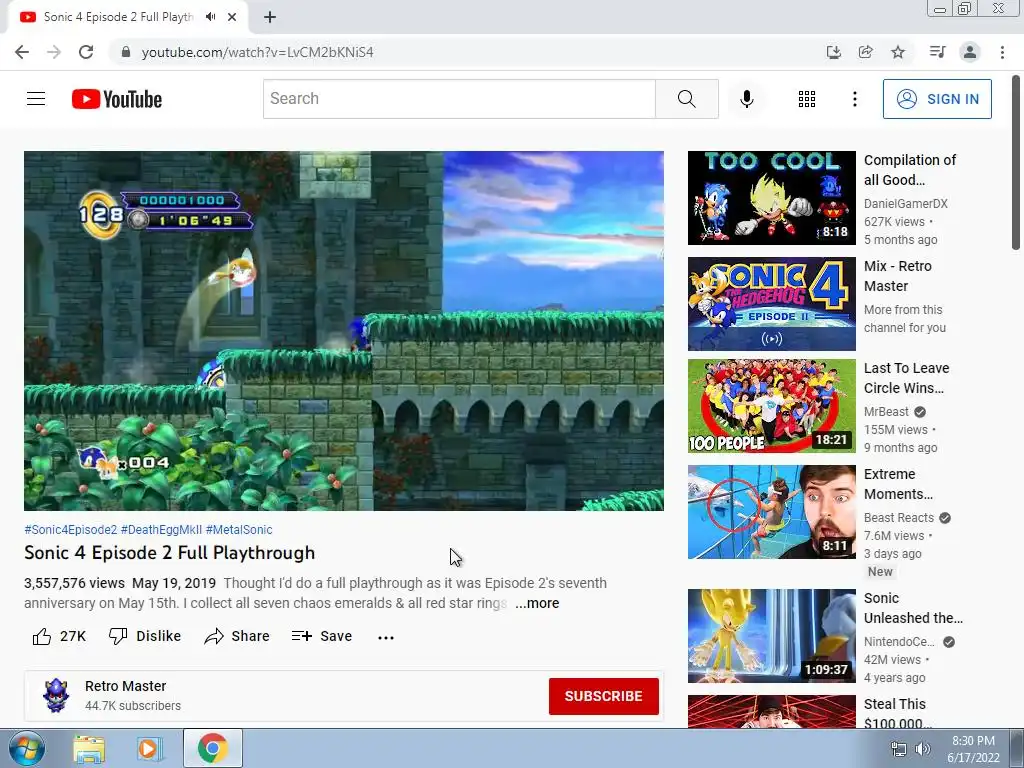This screenshot has height=768, width=1024.
Task: Open YouTube settings three-dot menu
Action: [854, 99]
